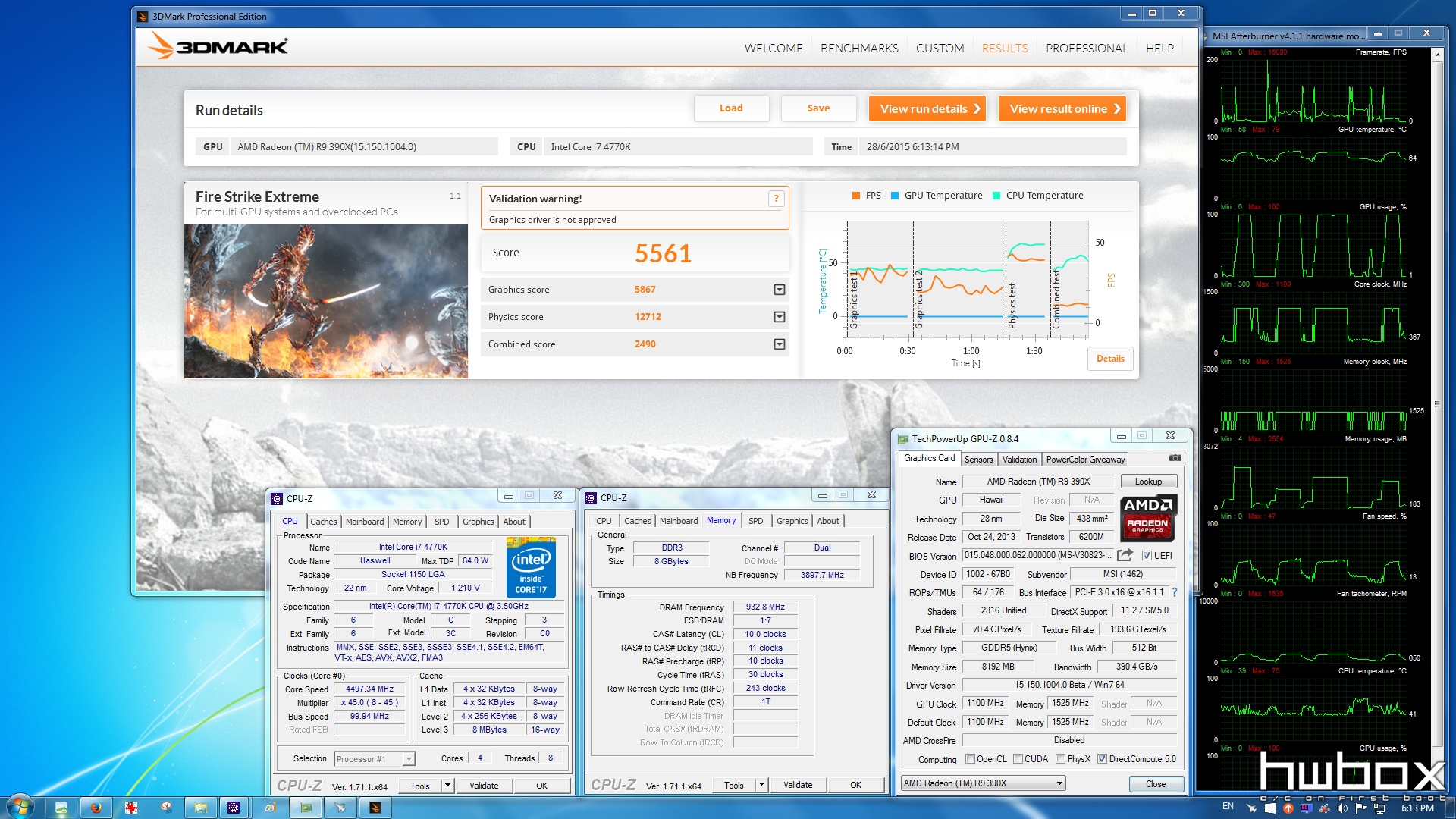Click the Load button
1456x819 pixels.
731,108
